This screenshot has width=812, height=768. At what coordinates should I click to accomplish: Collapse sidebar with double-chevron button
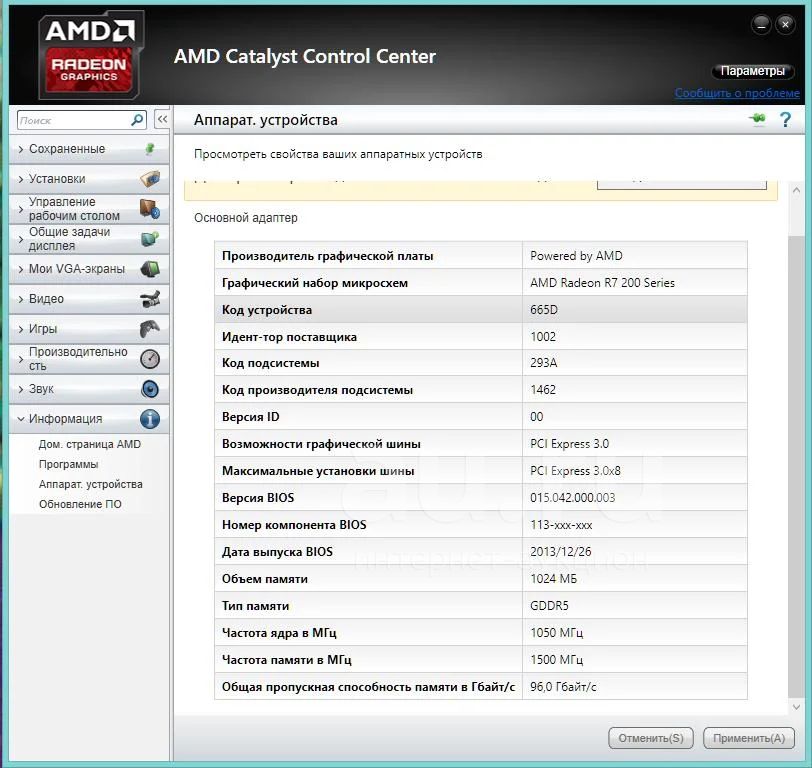pyautogui.click(x=162, y=119)
